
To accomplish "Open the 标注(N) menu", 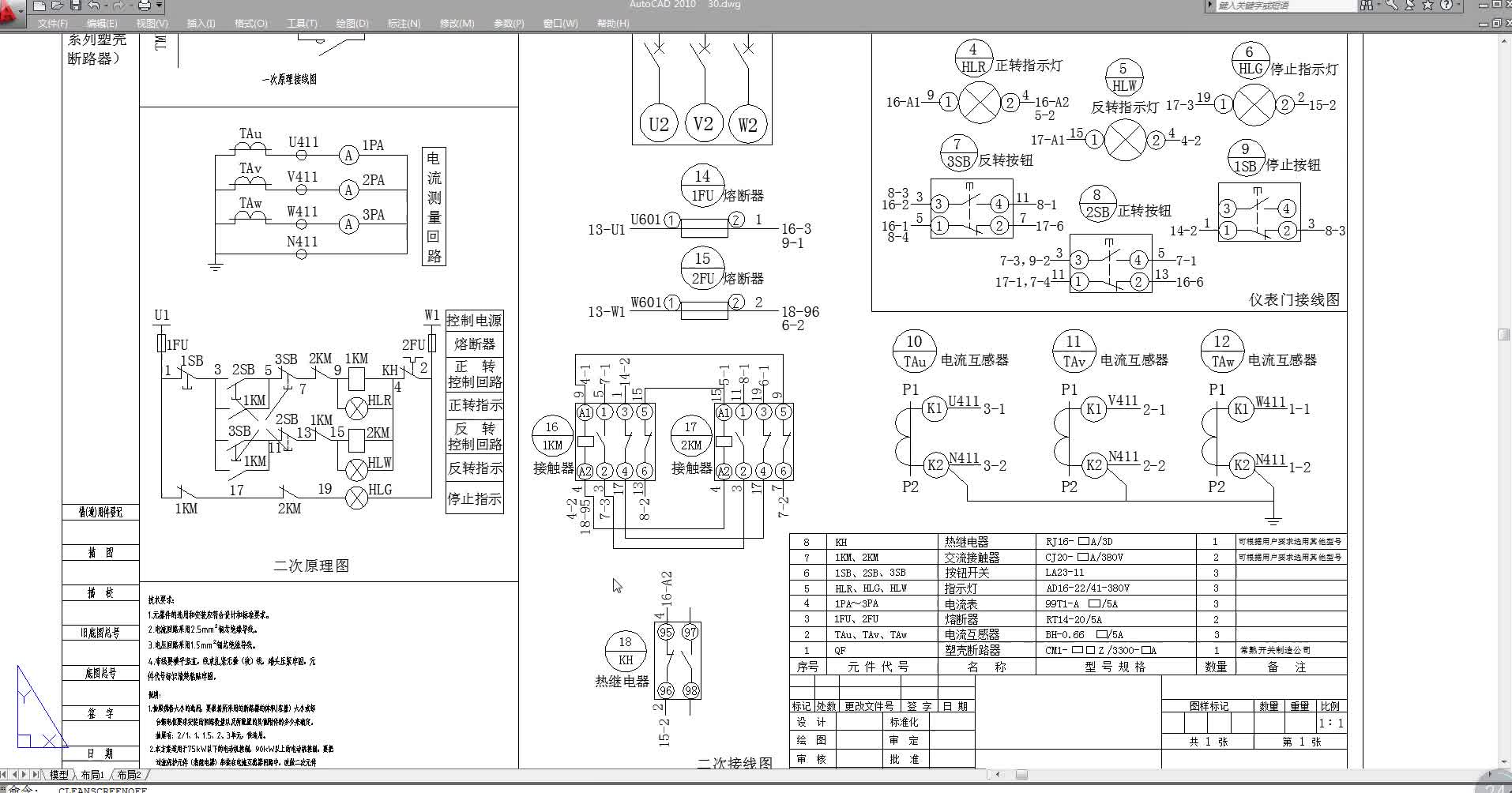I will click(x=404, y=23).
